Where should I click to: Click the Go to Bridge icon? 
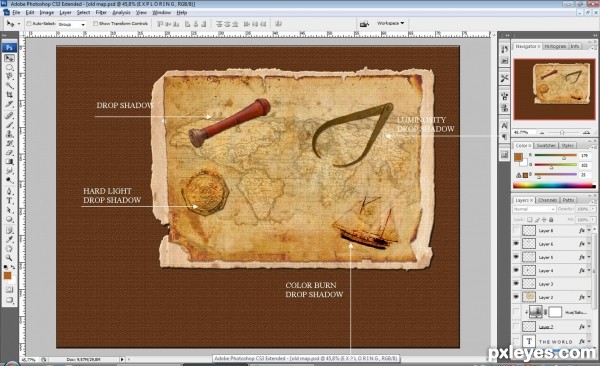[364, 24]
